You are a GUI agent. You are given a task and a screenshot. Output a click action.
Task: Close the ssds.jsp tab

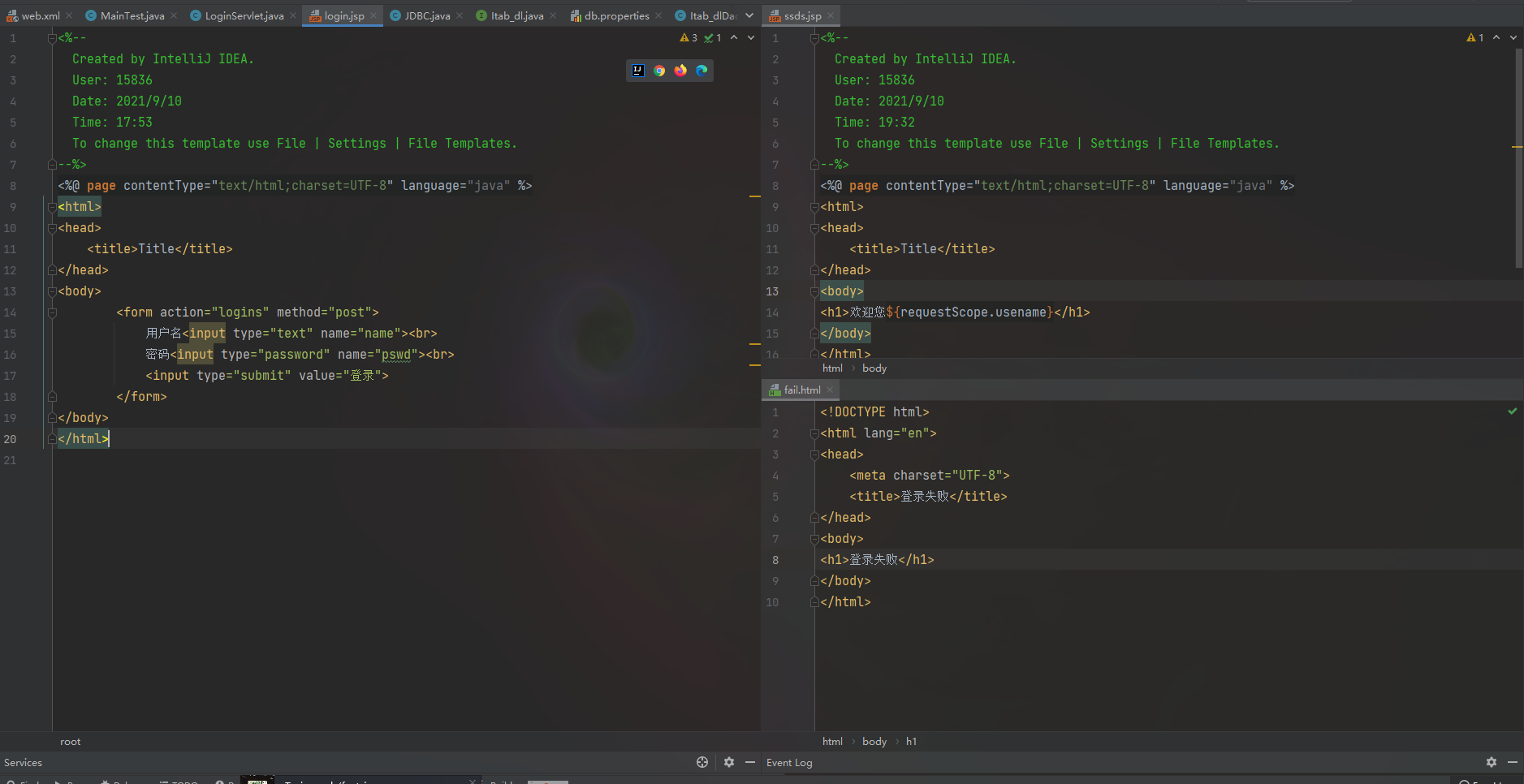pos(831,15)
